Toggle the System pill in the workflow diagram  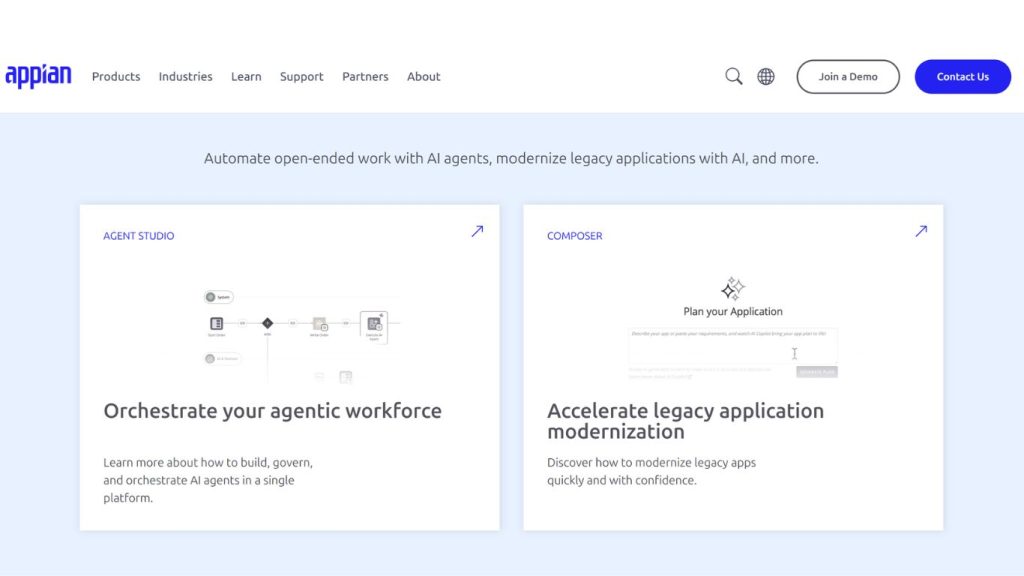point(219,297)
